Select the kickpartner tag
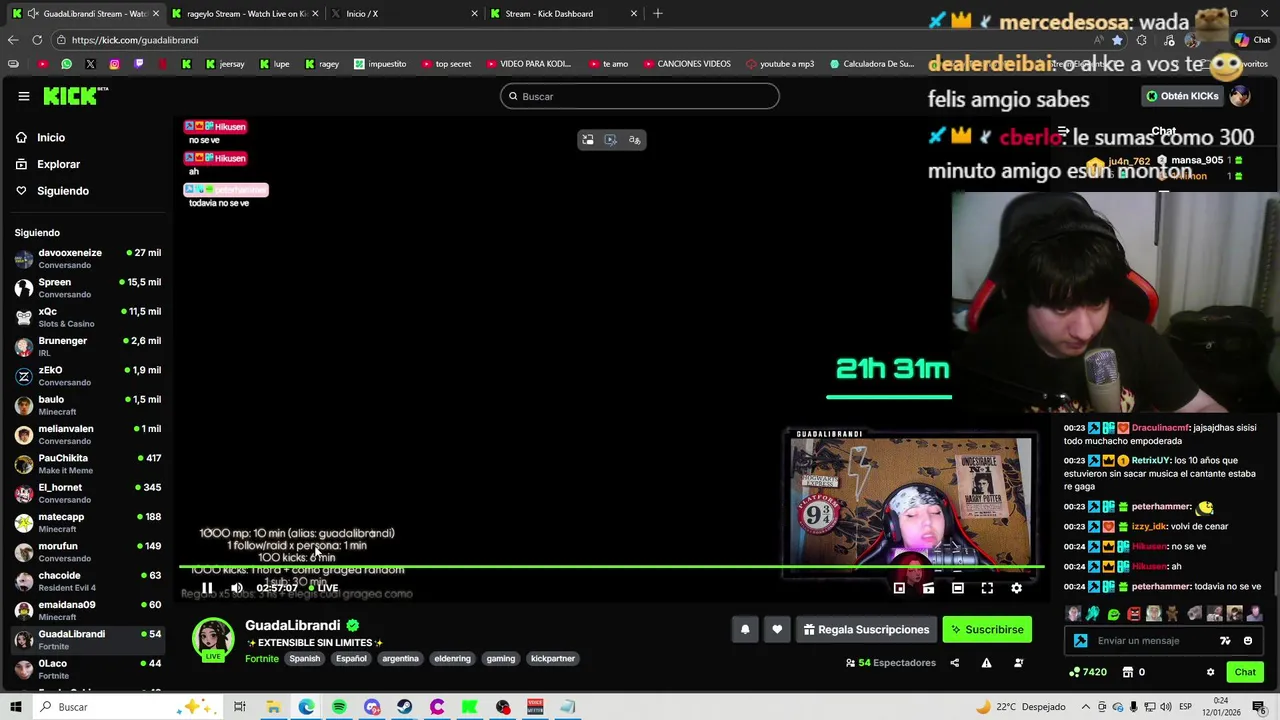 point(553,658)
